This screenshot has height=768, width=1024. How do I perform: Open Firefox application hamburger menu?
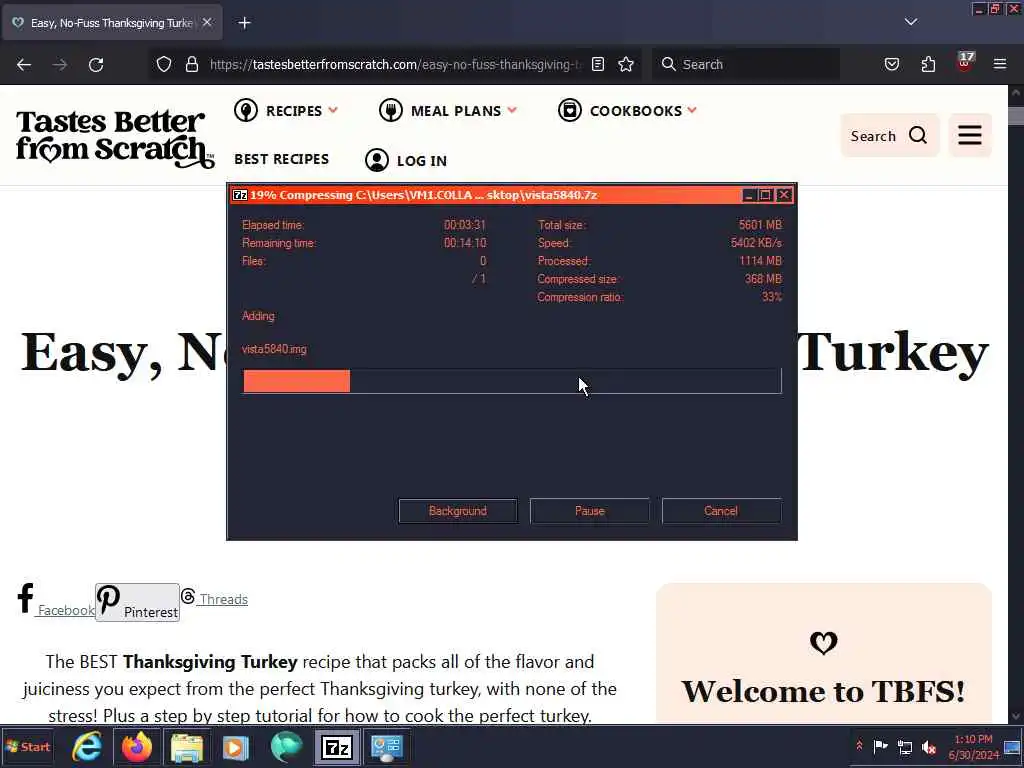[x=1000, y=64]
